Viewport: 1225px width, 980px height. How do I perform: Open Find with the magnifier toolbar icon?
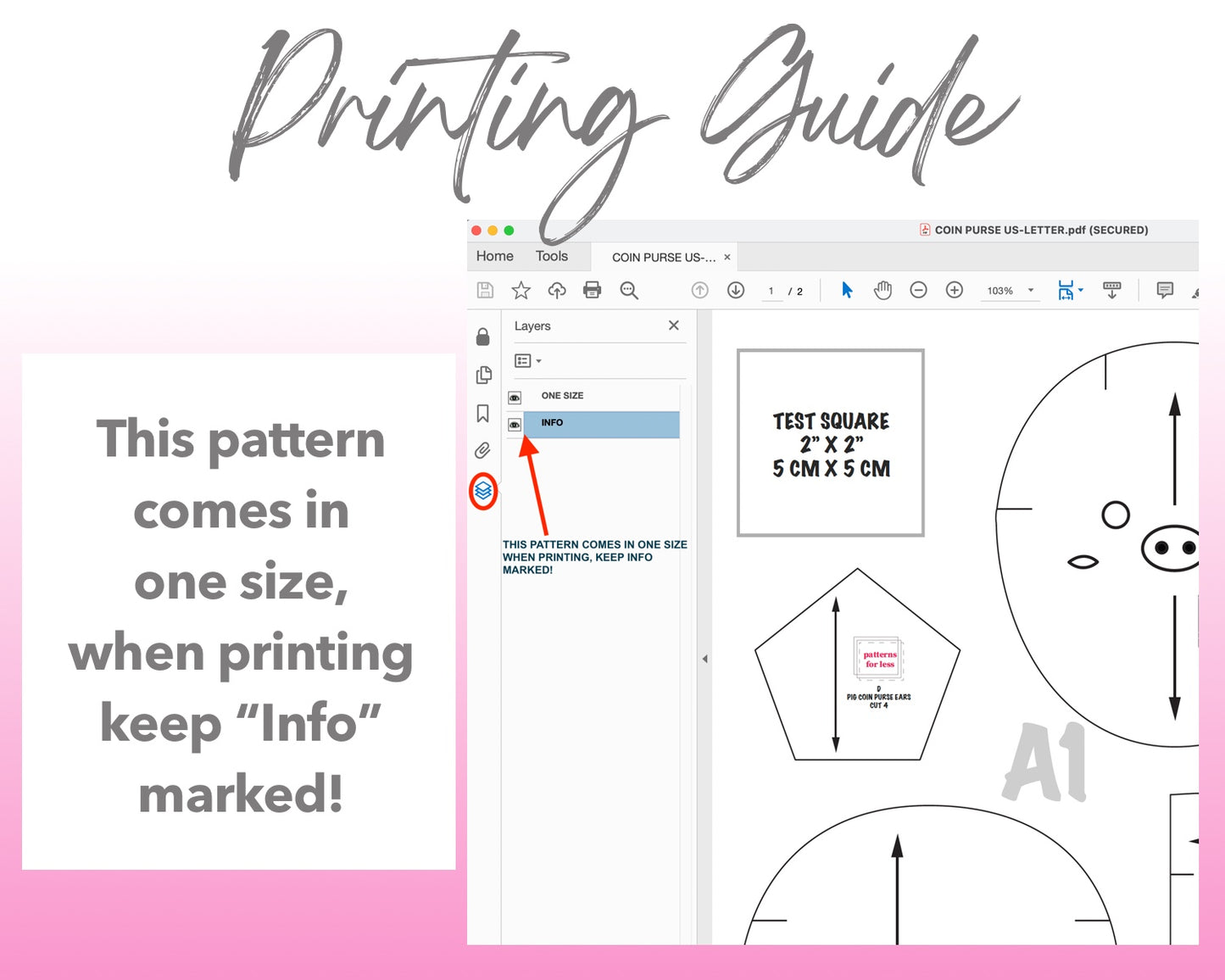628,290
